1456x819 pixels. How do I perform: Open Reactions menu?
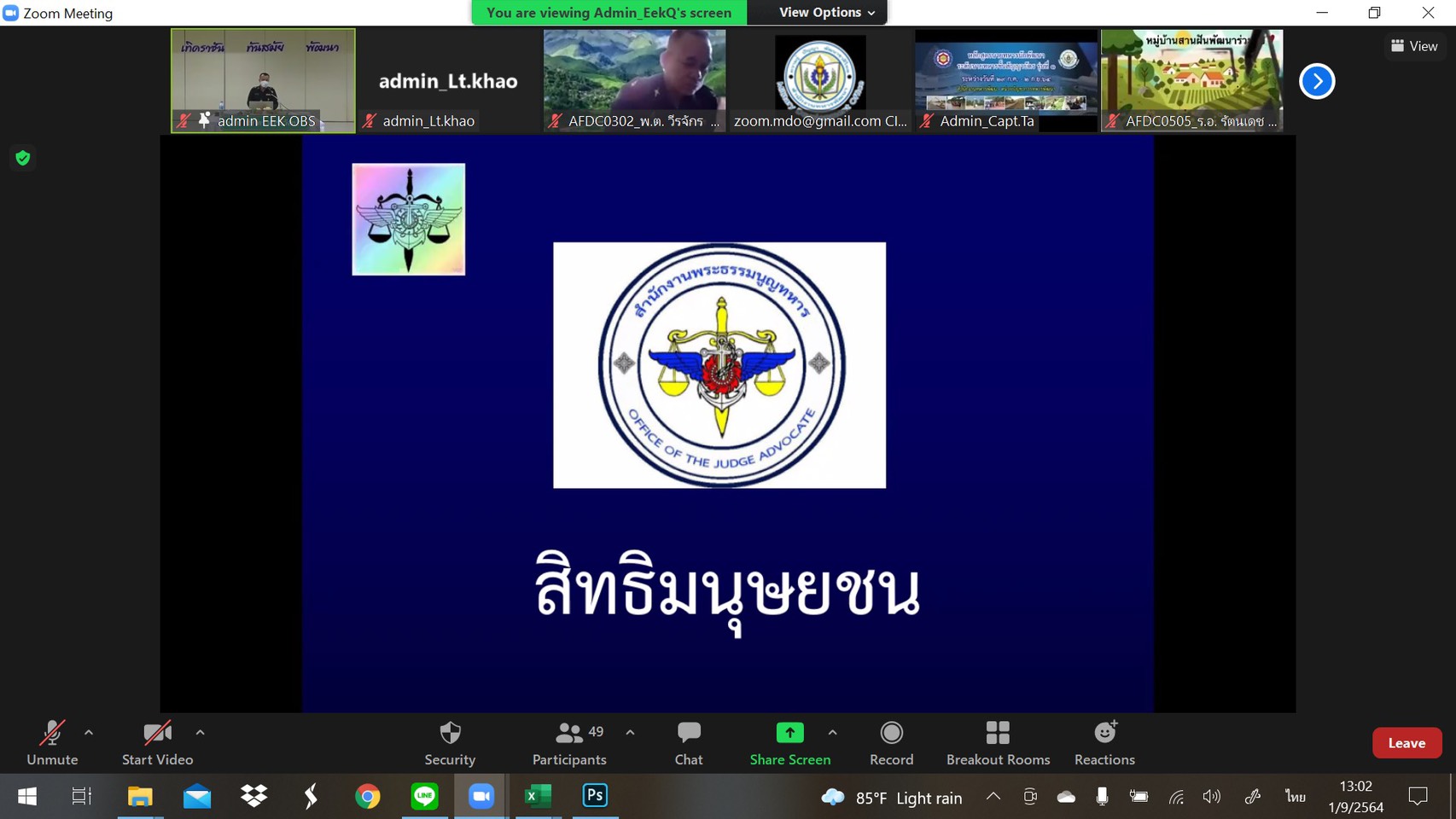click(x=1104, y=743)
